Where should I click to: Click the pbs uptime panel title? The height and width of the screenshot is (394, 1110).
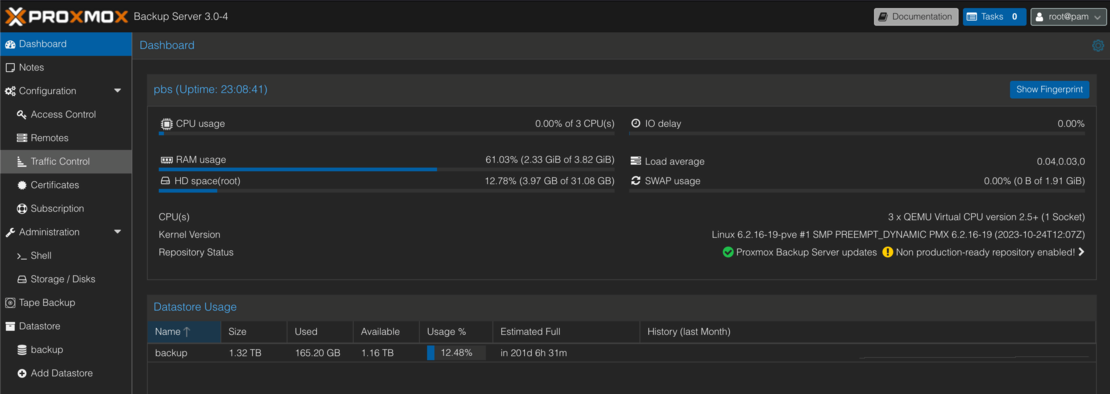tap(210, 89)
